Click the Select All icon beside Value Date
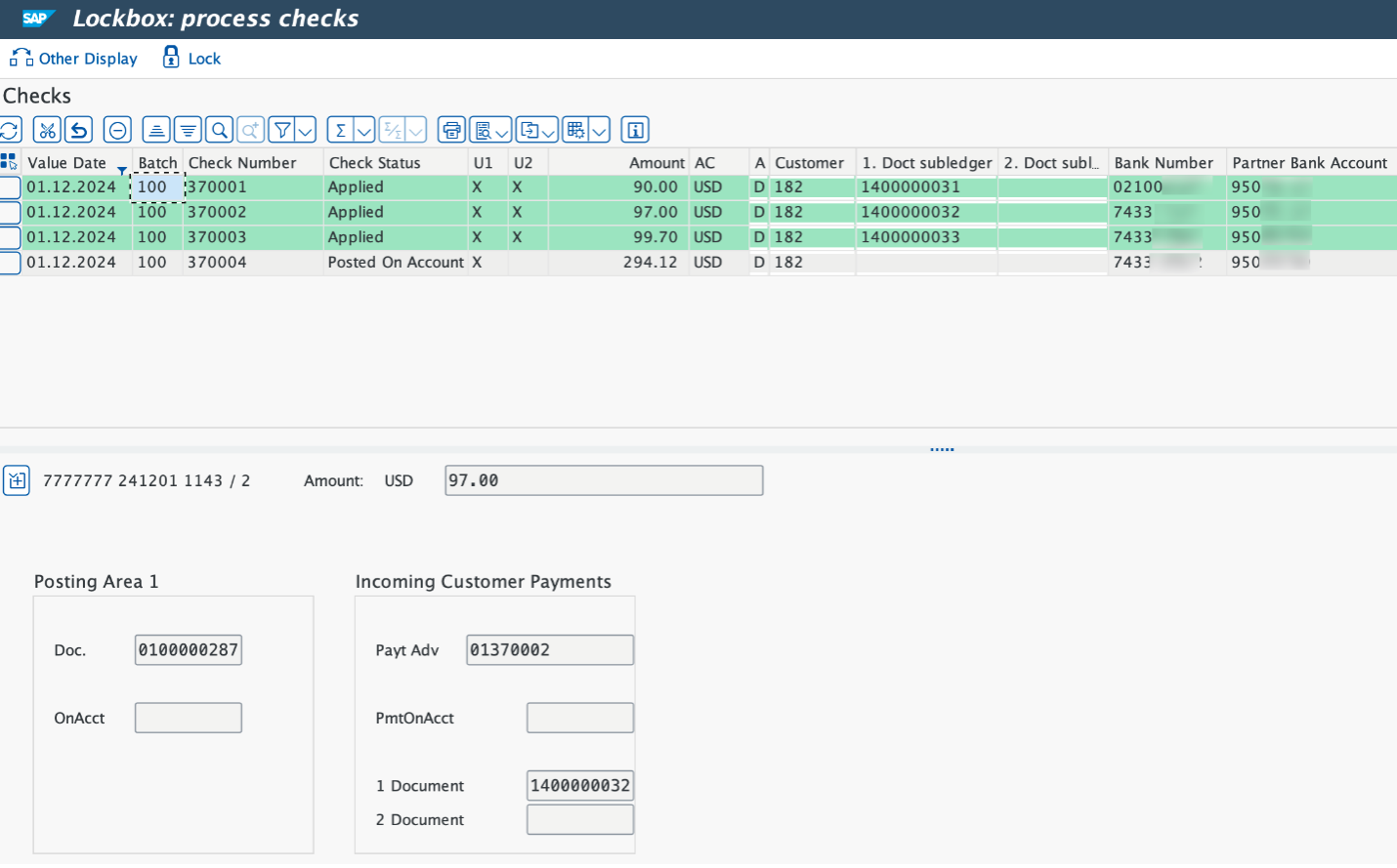 (x=9, y=162)
